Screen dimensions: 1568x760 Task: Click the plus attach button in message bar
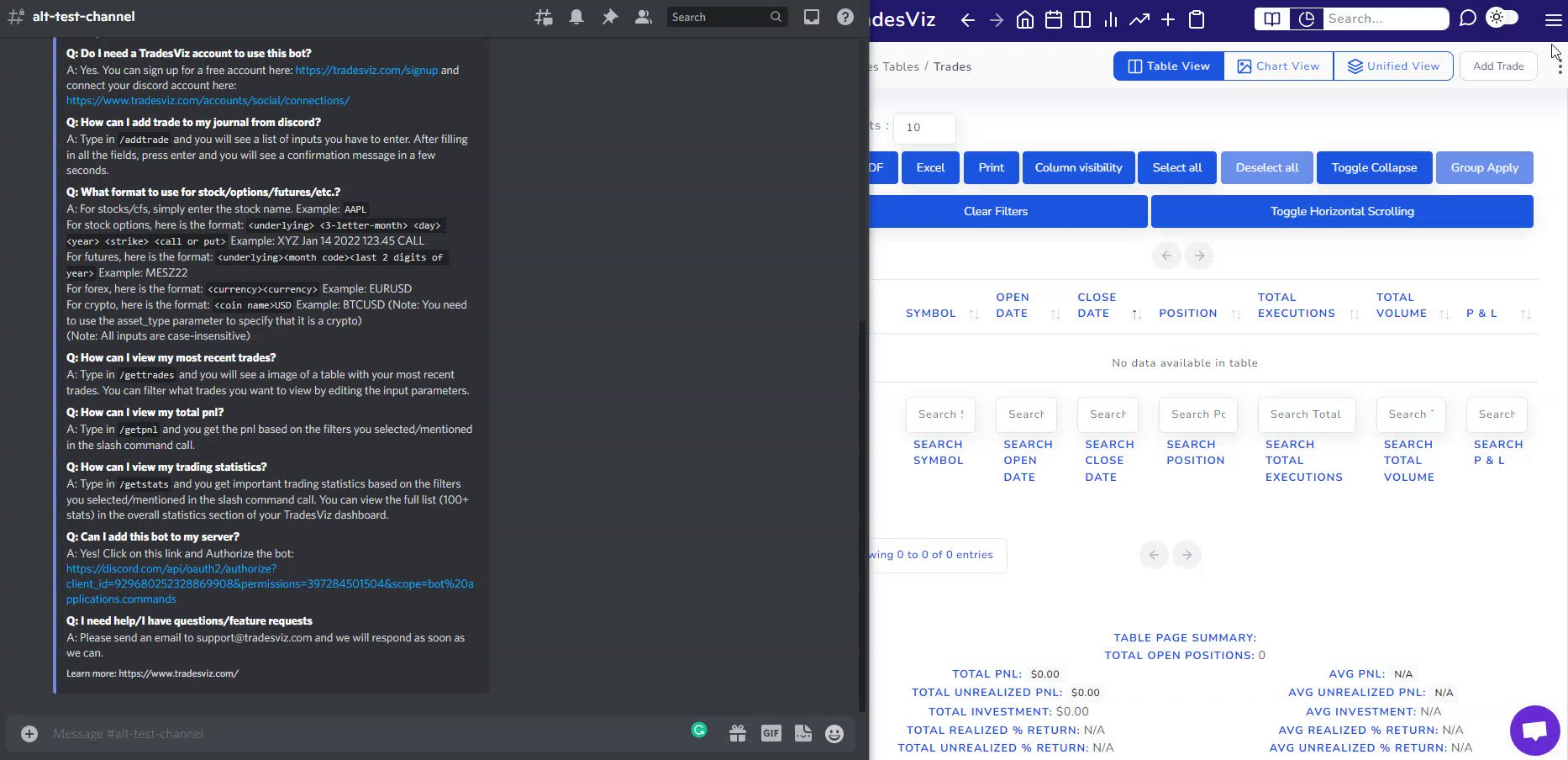(29, 734)
